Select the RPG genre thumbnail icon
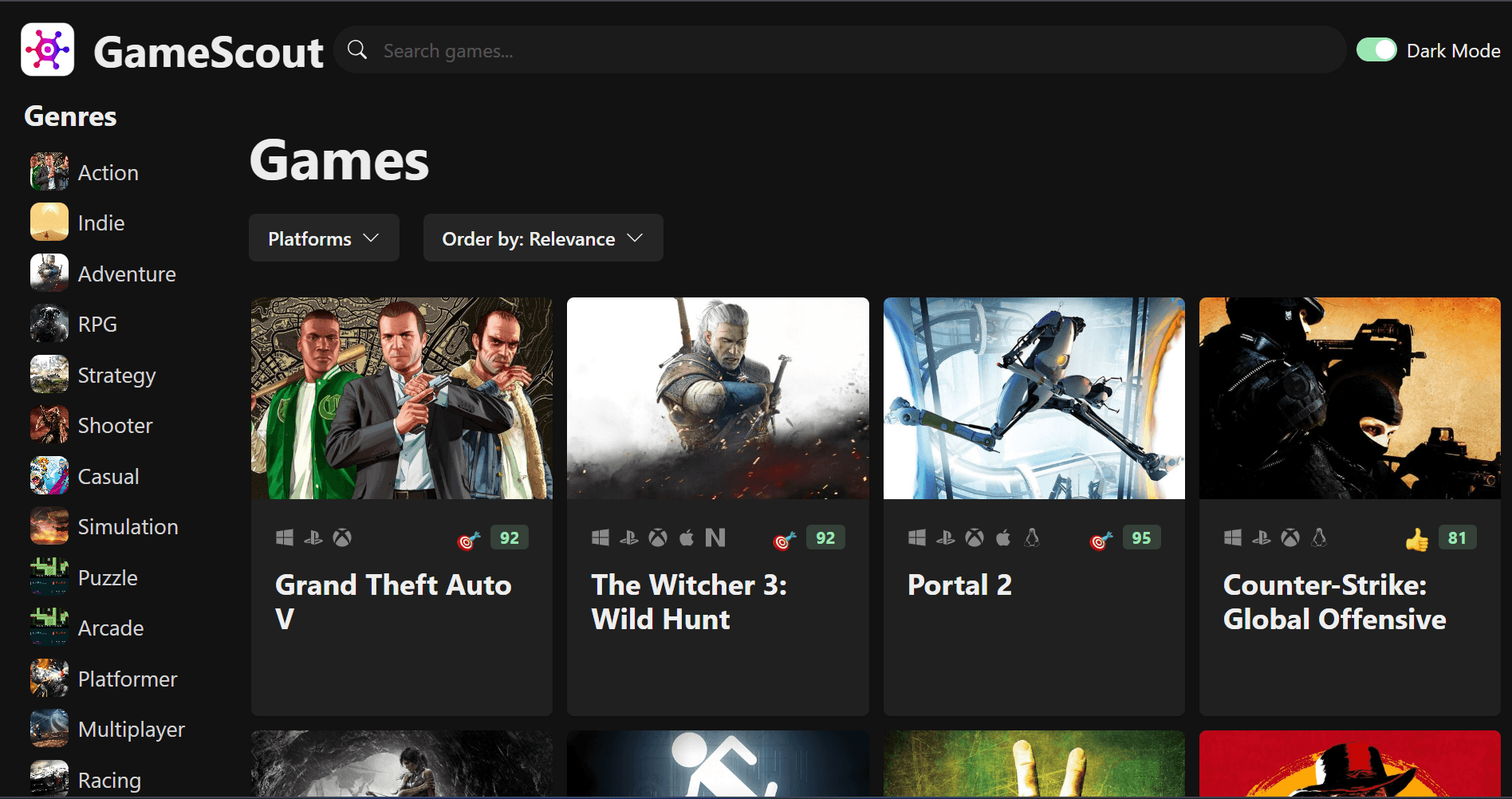 coord(49,324)
